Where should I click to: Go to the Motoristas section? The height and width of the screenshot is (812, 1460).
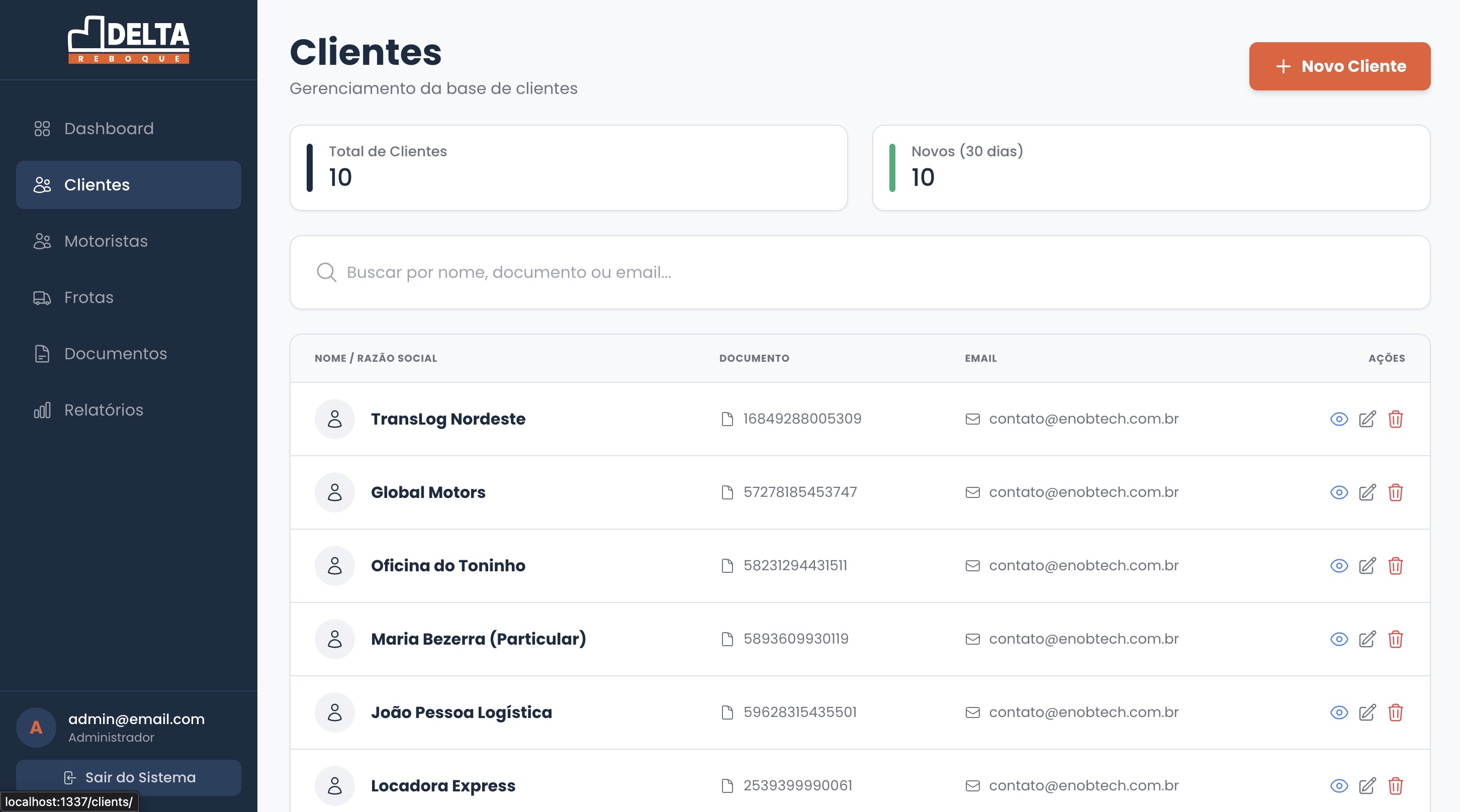tap(106, 241)
